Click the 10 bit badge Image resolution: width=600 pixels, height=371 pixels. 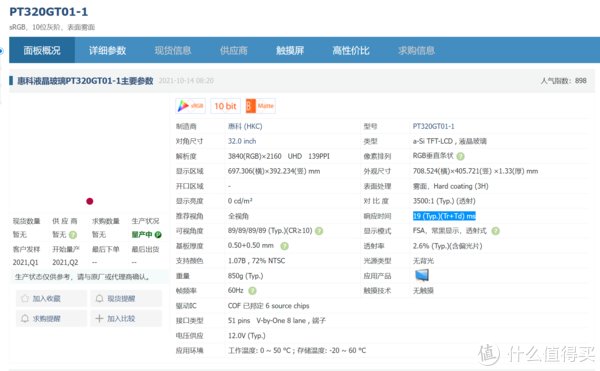[x=225, y=106]
